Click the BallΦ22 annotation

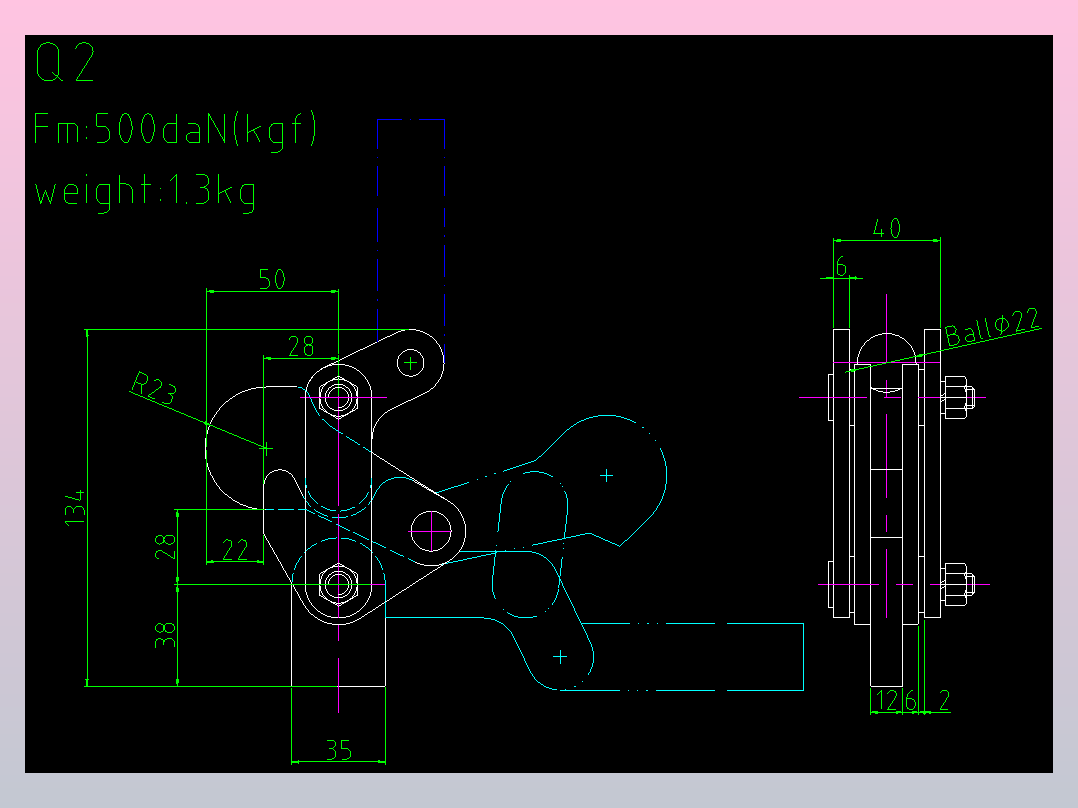[x=993, y=327]
